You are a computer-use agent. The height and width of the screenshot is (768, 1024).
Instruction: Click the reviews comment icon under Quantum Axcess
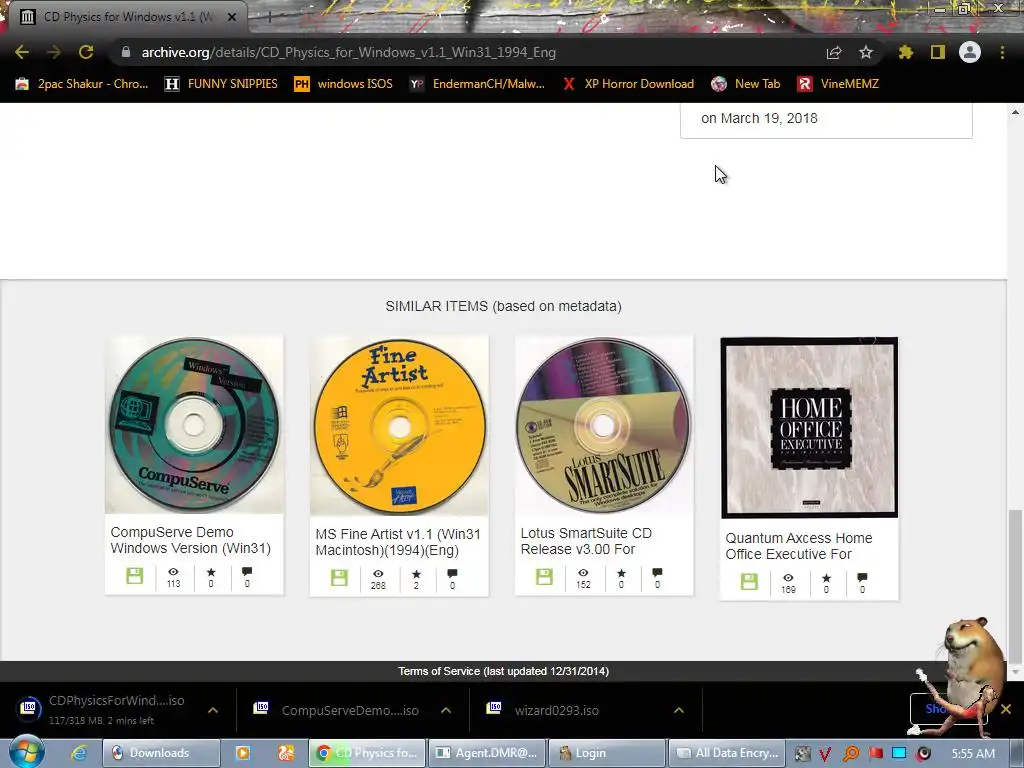pos(862,577)
